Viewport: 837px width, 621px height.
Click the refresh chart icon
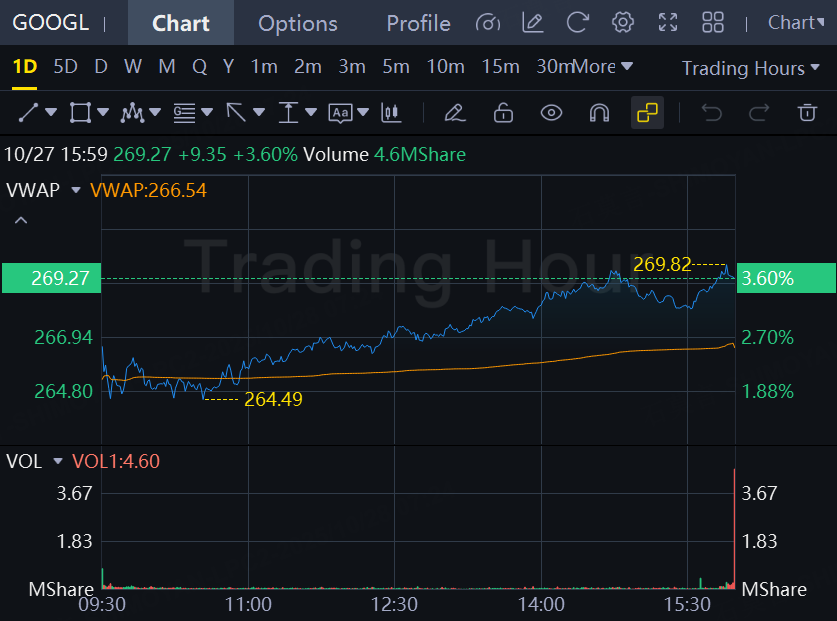(577, 22)
